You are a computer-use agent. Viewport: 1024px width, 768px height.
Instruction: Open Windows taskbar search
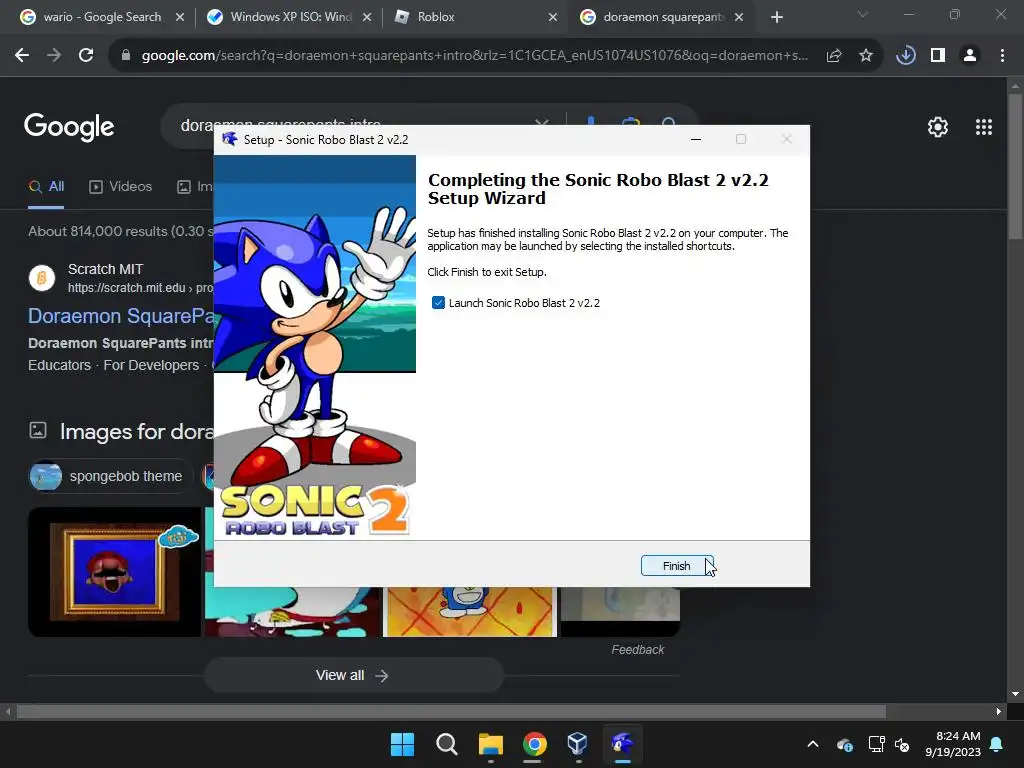pos(447,744)
